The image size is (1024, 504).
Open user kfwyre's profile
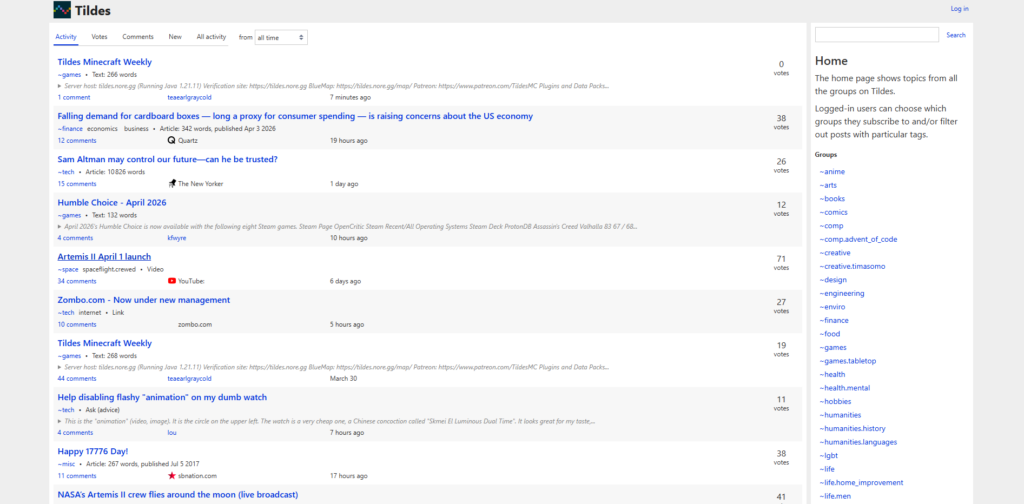pos(177,238)
